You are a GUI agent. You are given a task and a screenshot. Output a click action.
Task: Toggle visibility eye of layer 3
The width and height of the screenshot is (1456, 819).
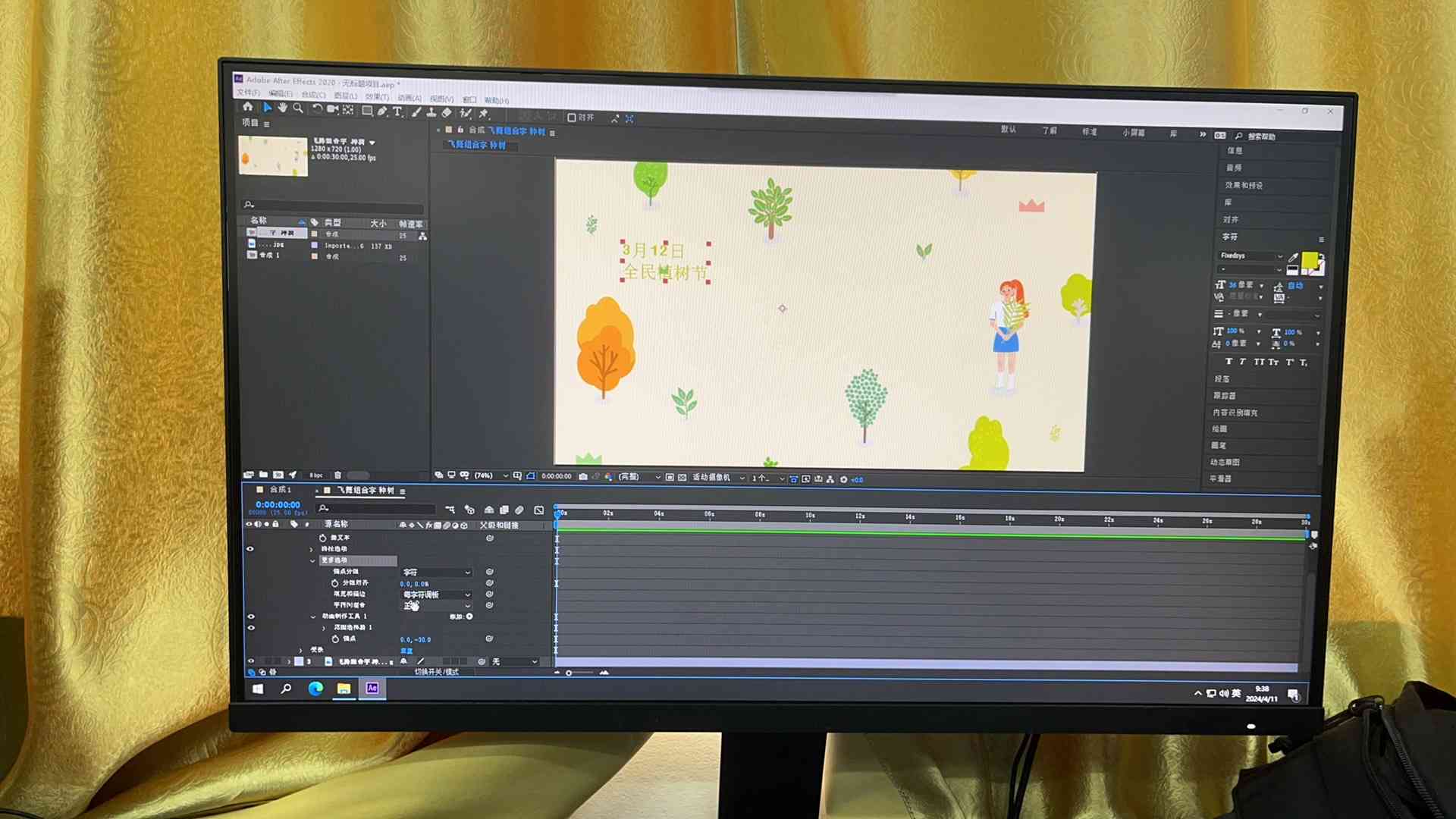250,661
